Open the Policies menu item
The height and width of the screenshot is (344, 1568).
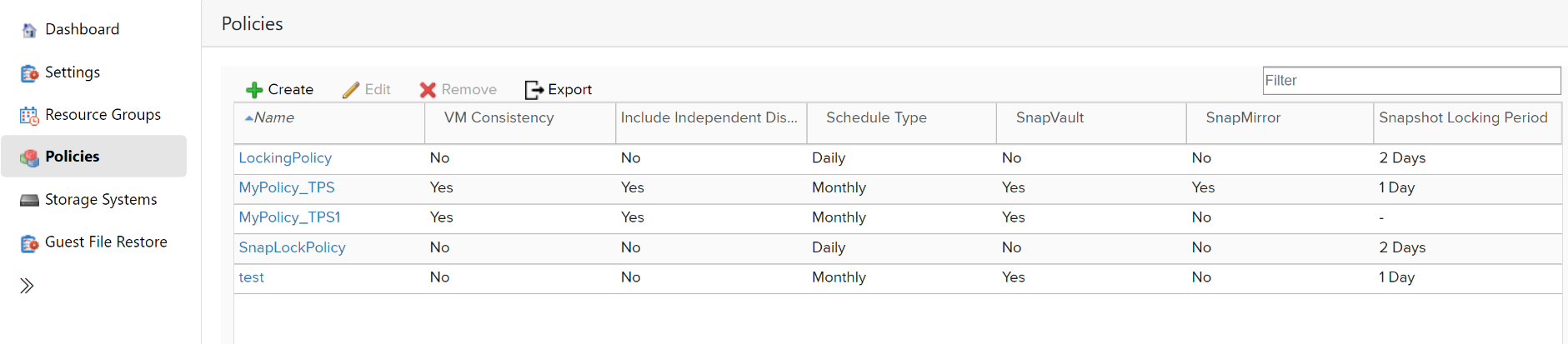pyautogui.click(x=73, y=157)
